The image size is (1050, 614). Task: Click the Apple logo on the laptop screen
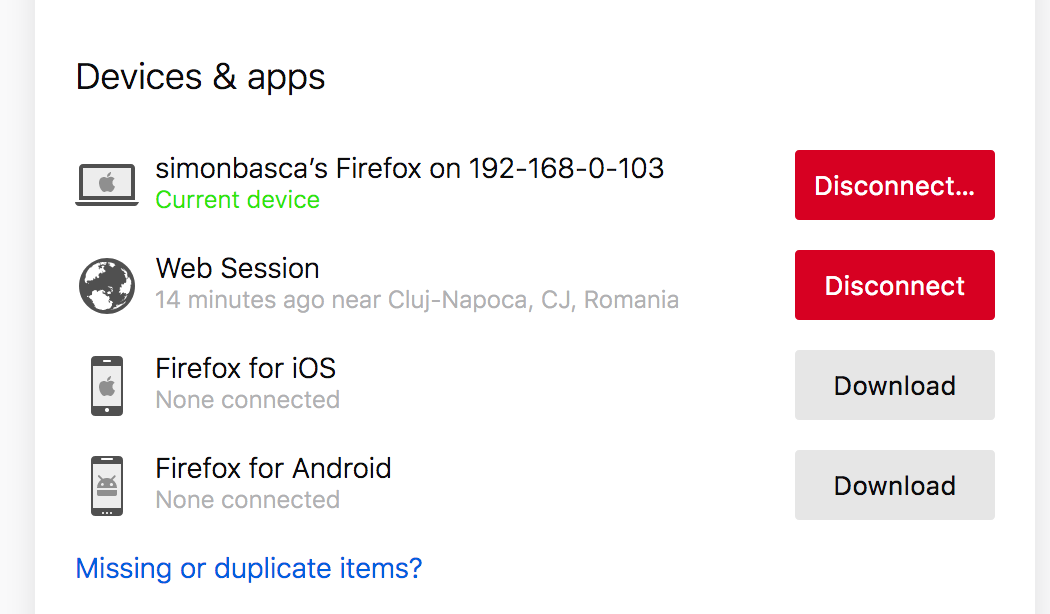(107, 182)
